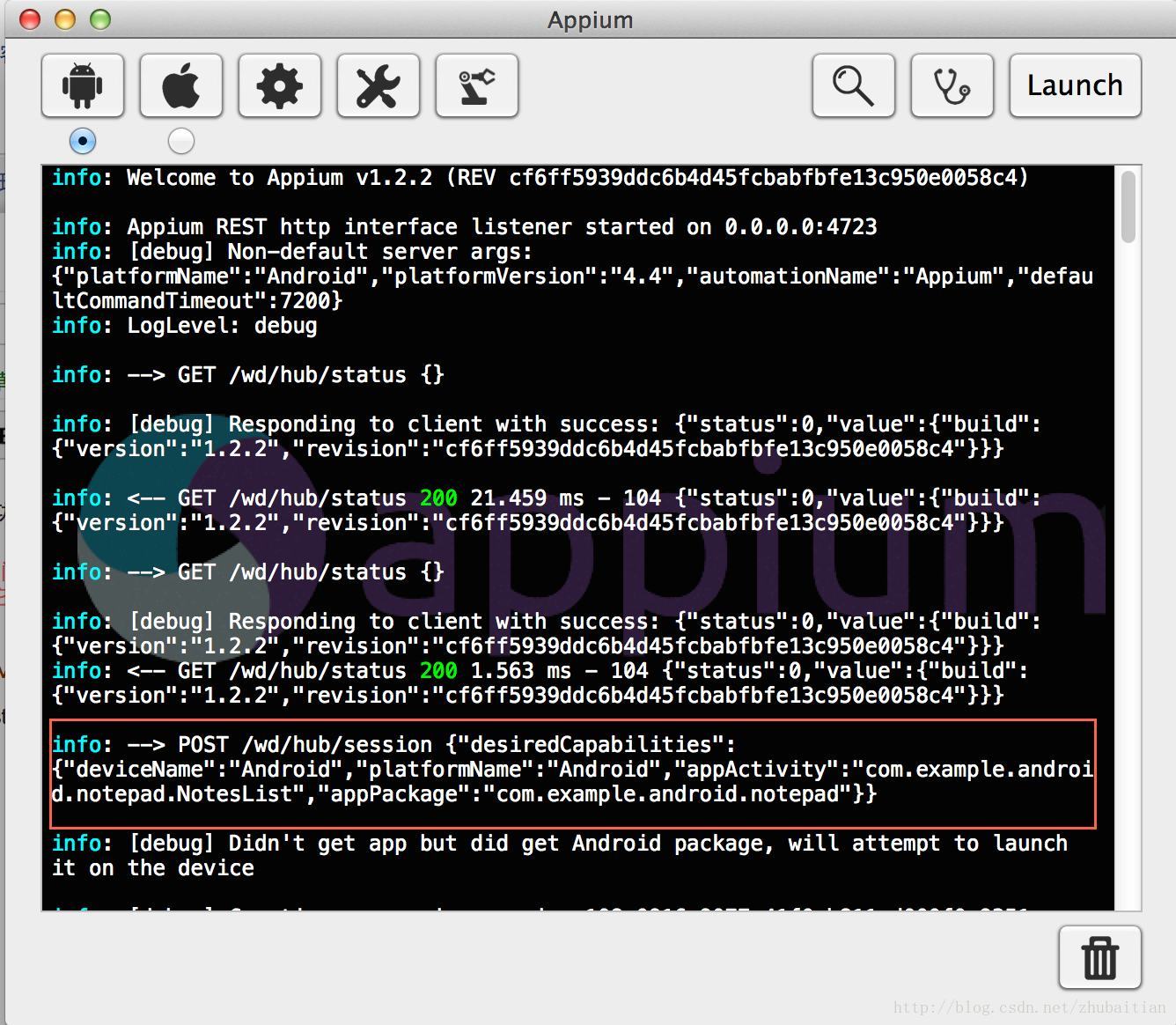
Task: Maximize the Appium window
Action: 100,19
